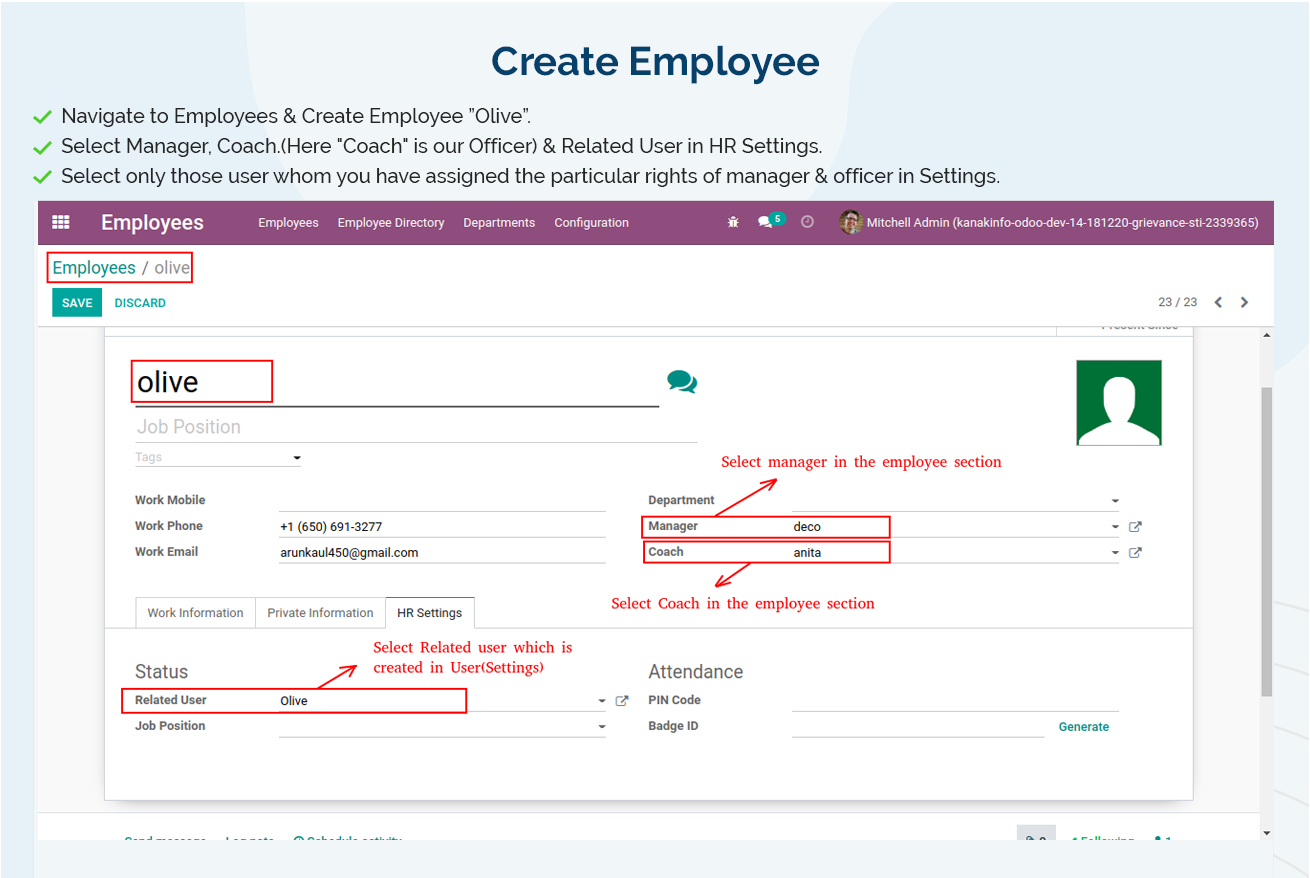Click the Work Mobile input field
Image resolution: width=1310 pixels, height=878 pixels.
442,500
